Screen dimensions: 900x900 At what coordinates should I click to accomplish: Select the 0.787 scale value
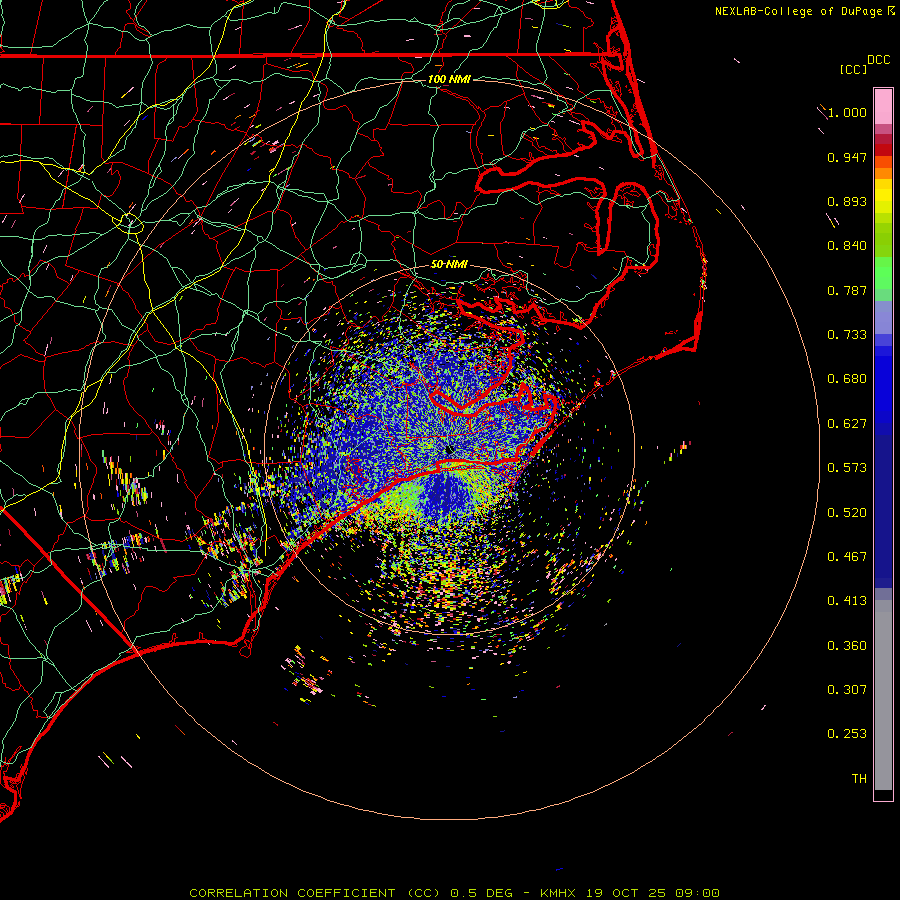pyautogui.click(x=847, y=290)
